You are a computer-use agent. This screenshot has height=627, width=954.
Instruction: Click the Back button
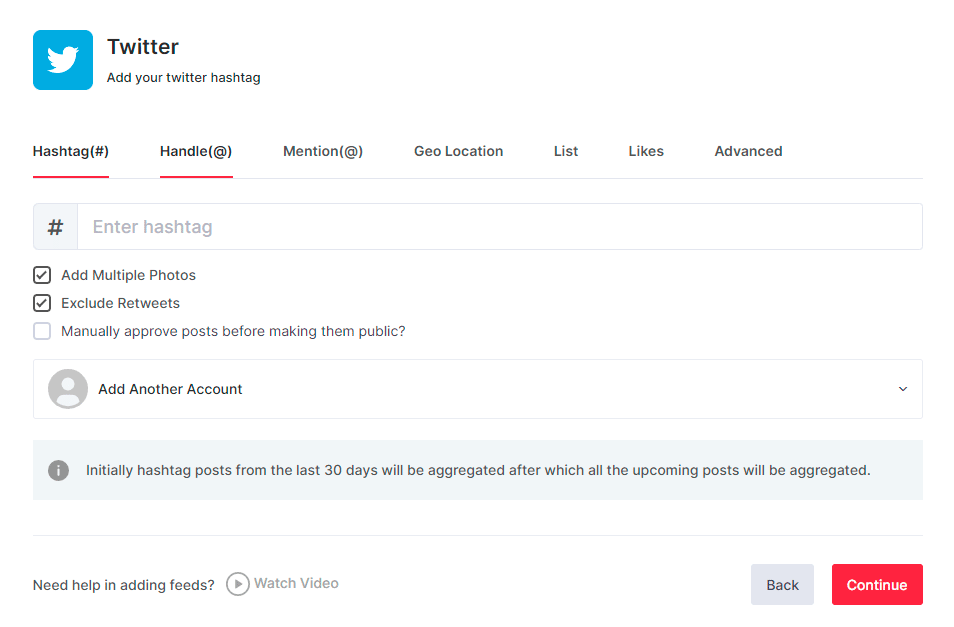[x=782, y=585]
